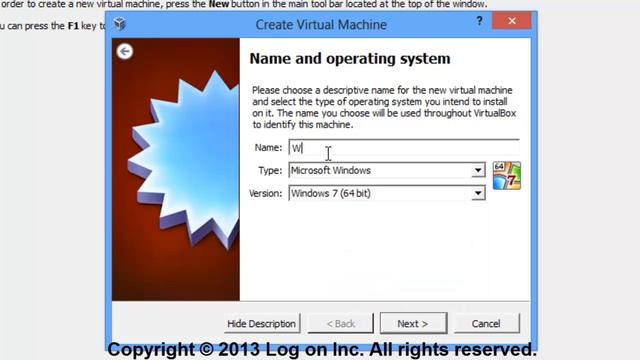Click the Windows 7 64-bit OS icon
This screenshot has height=360, width=640.
(507, 176)
